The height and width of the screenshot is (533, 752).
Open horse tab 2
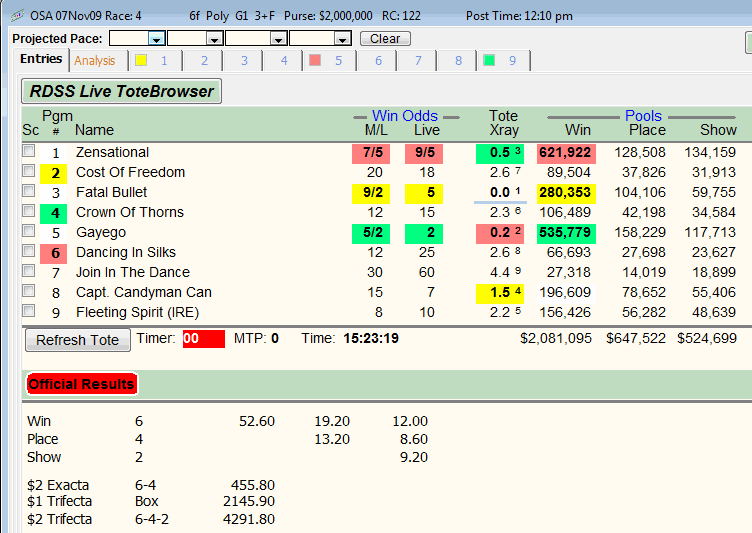click(x=204, y=60)
